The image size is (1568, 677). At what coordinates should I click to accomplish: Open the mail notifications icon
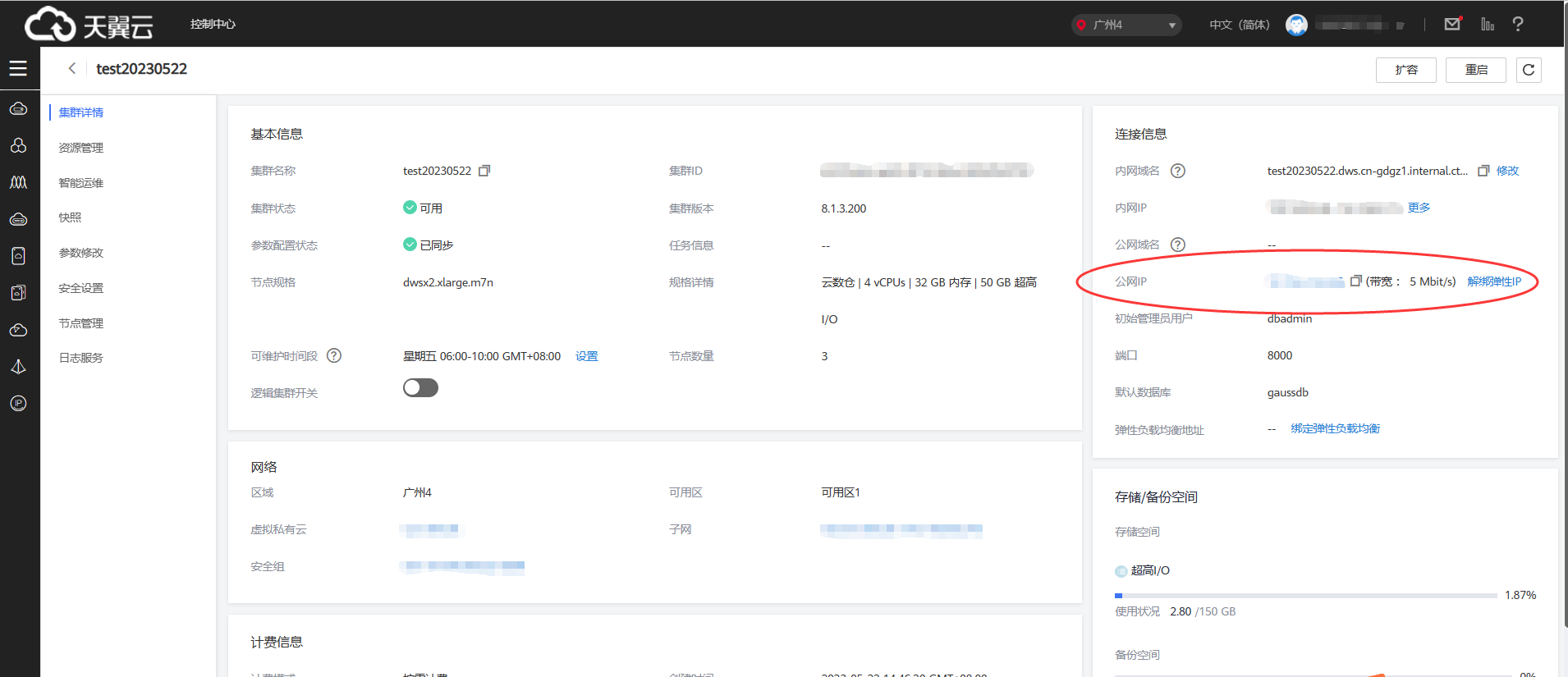tap(1452, 24)
